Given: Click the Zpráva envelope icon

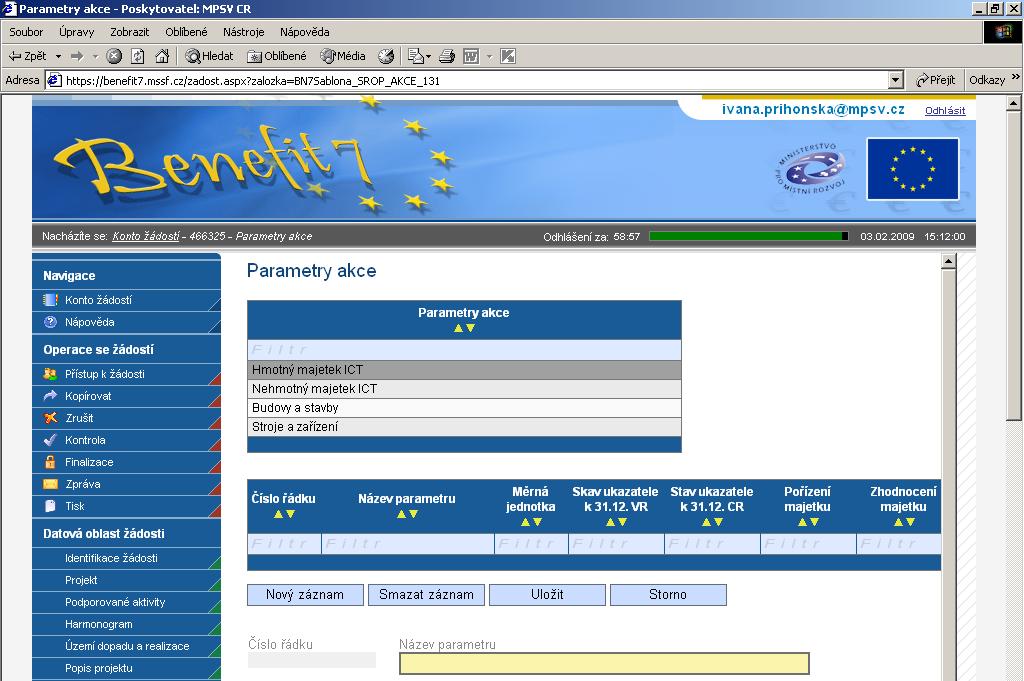Looking at the screenshot, I should coord(50,484).
